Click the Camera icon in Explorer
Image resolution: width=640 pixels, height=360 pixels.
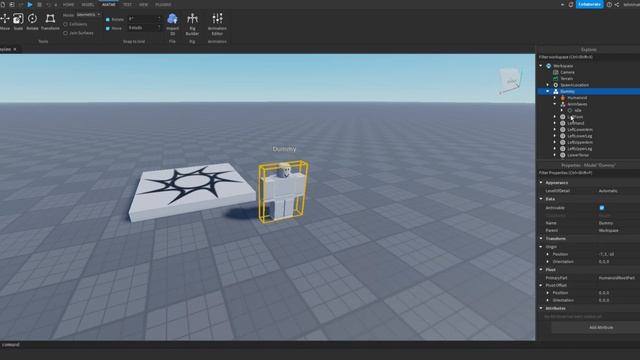coord(556,72)
